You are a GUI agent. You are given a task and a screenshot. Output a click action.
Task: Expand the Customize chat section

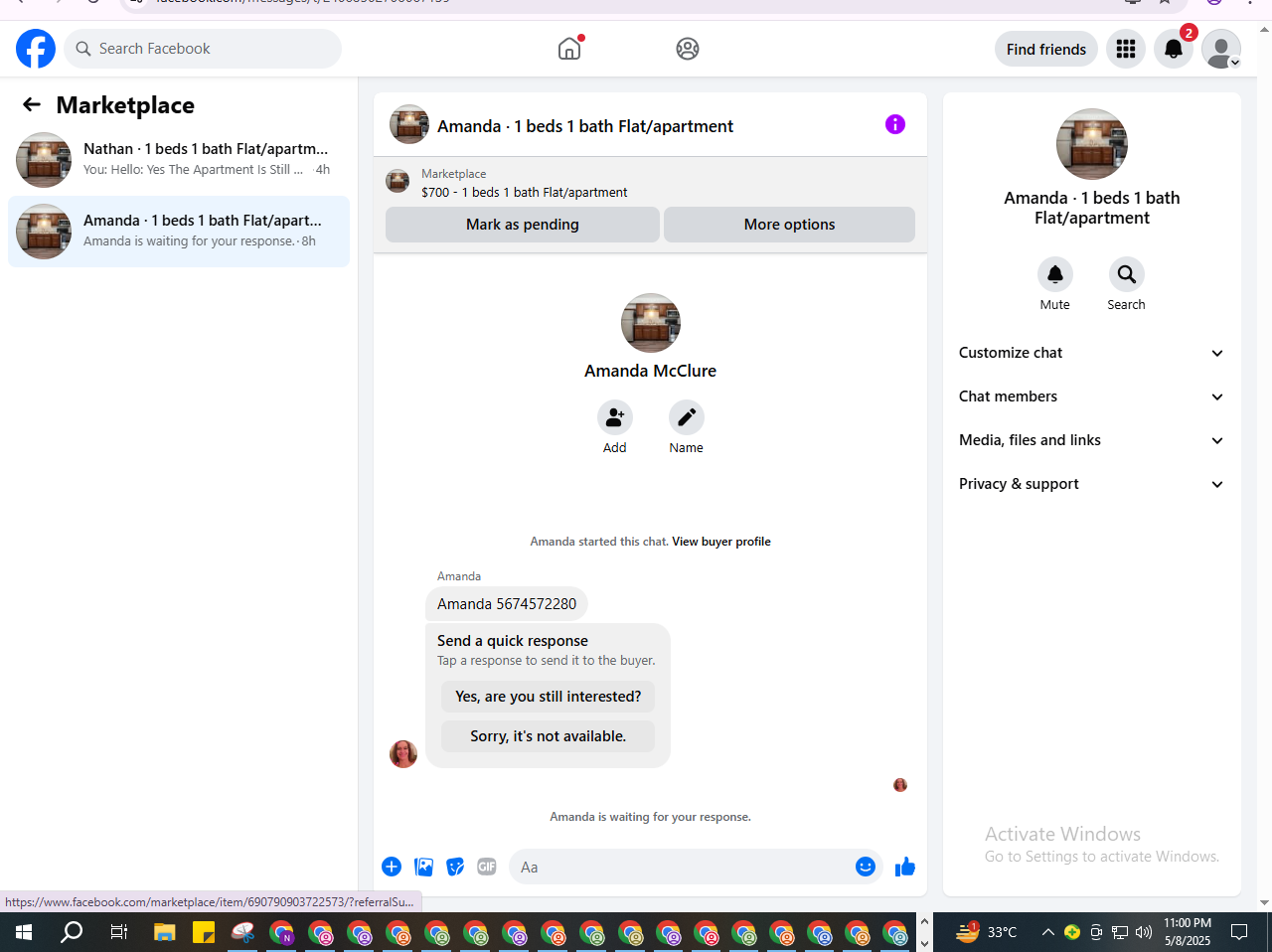tap(1092, 353)
